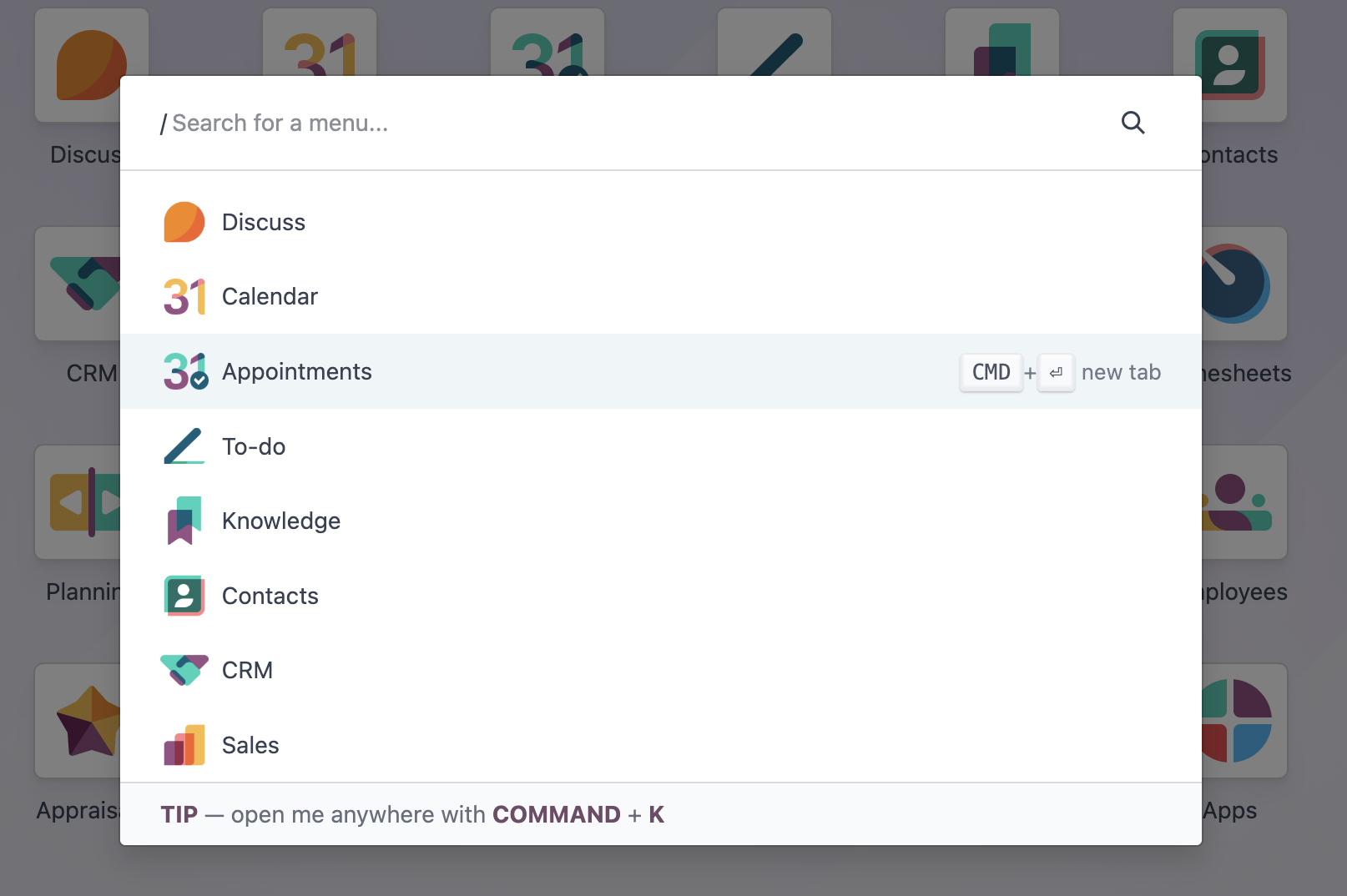Click the To-do pencil icon
1347x896 pixels.
point(184,446)
